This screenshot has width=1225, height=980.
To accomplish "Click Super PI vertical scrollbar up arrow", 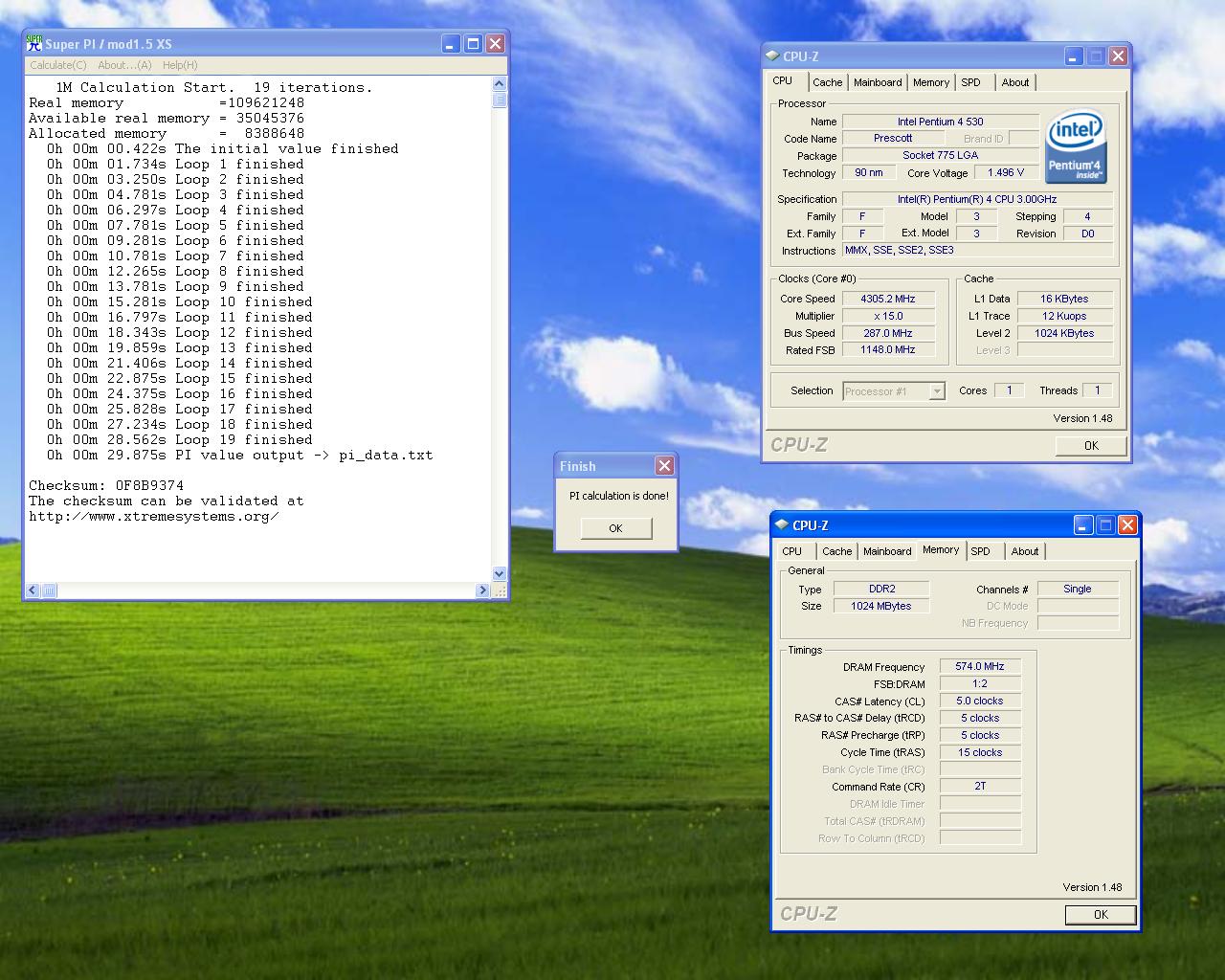I will coord(499,84).
